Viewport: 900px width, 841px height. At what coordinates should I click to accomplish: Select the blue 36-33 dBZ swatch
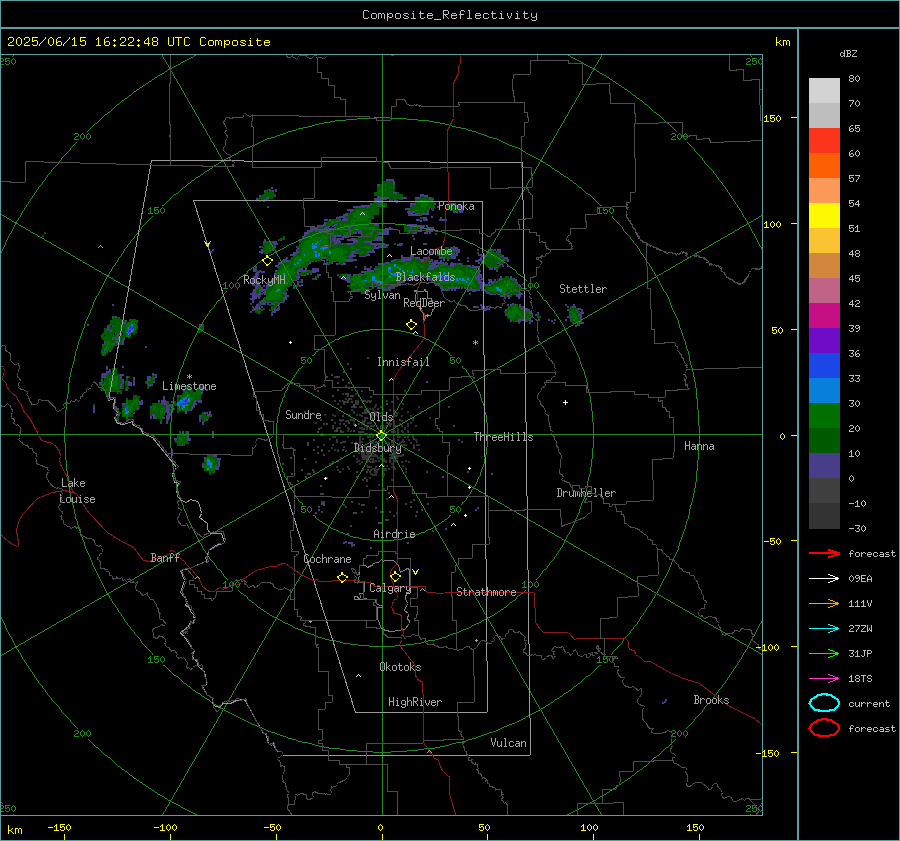pyautogui.click(x=824, y=366)
